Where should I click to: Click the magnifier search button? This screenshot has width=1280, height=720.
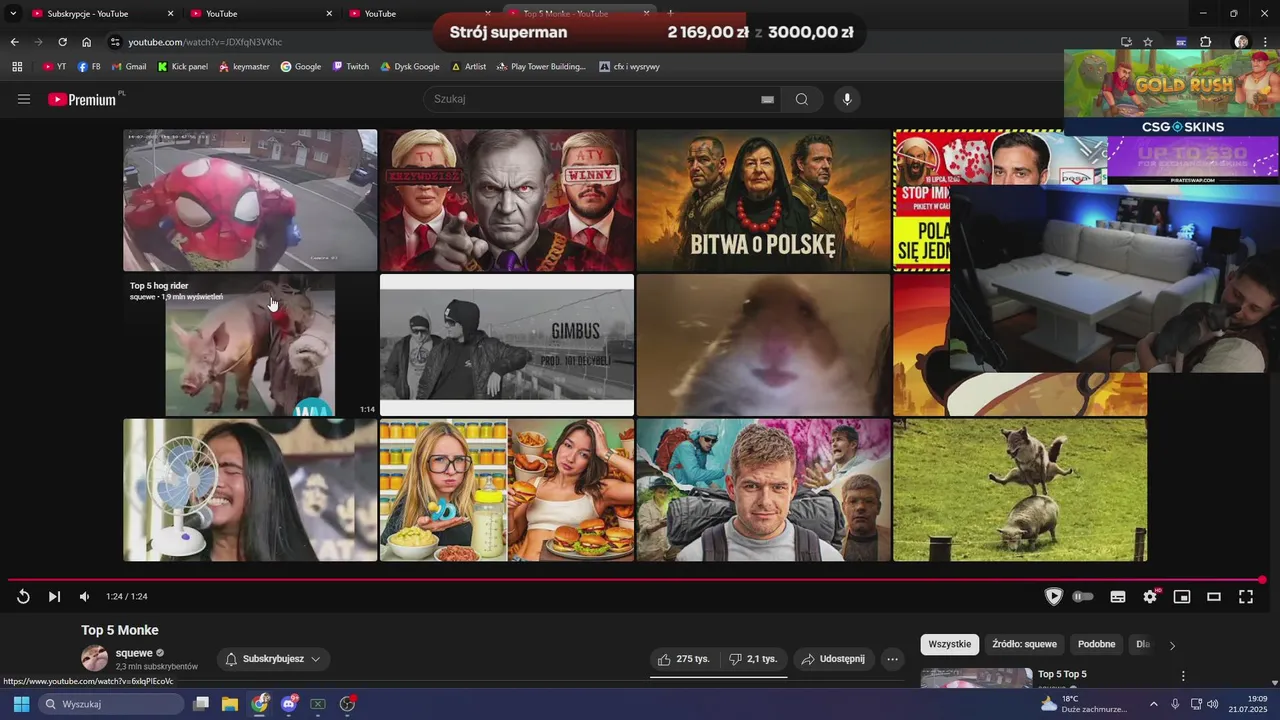click(801, 99)
